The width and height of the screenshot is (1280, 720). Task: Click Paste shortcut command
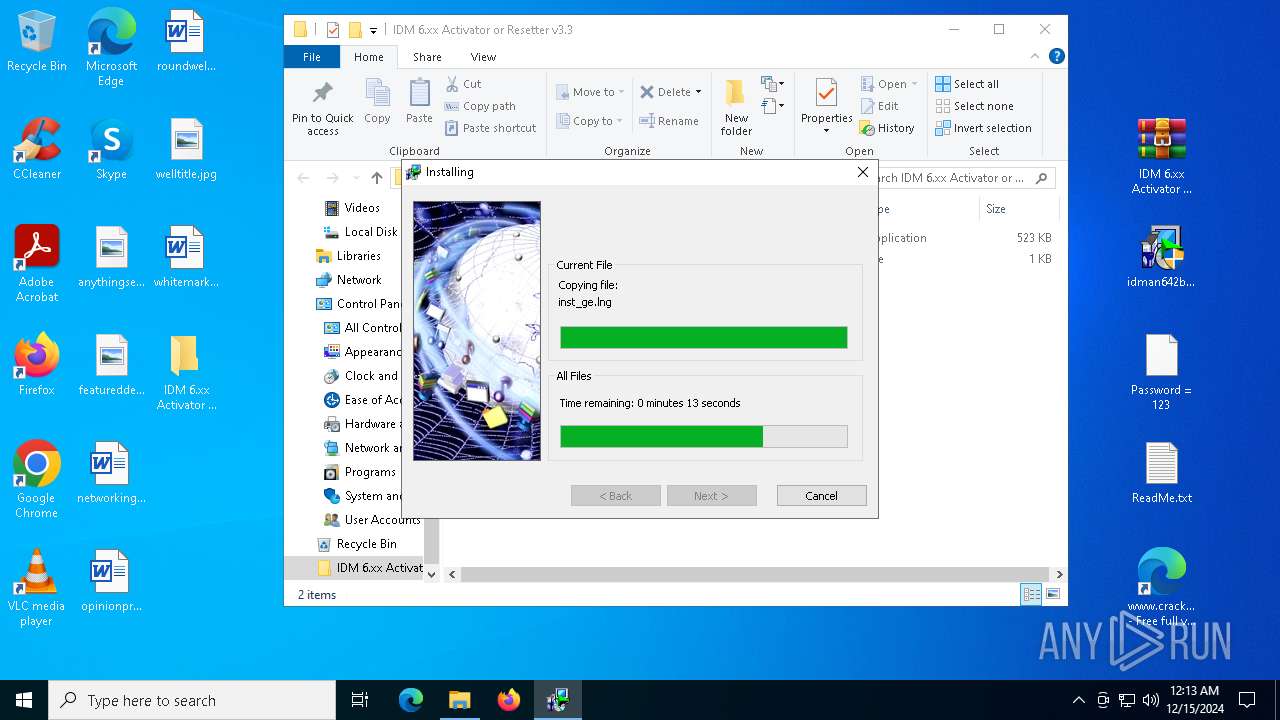tap(491, 128)
